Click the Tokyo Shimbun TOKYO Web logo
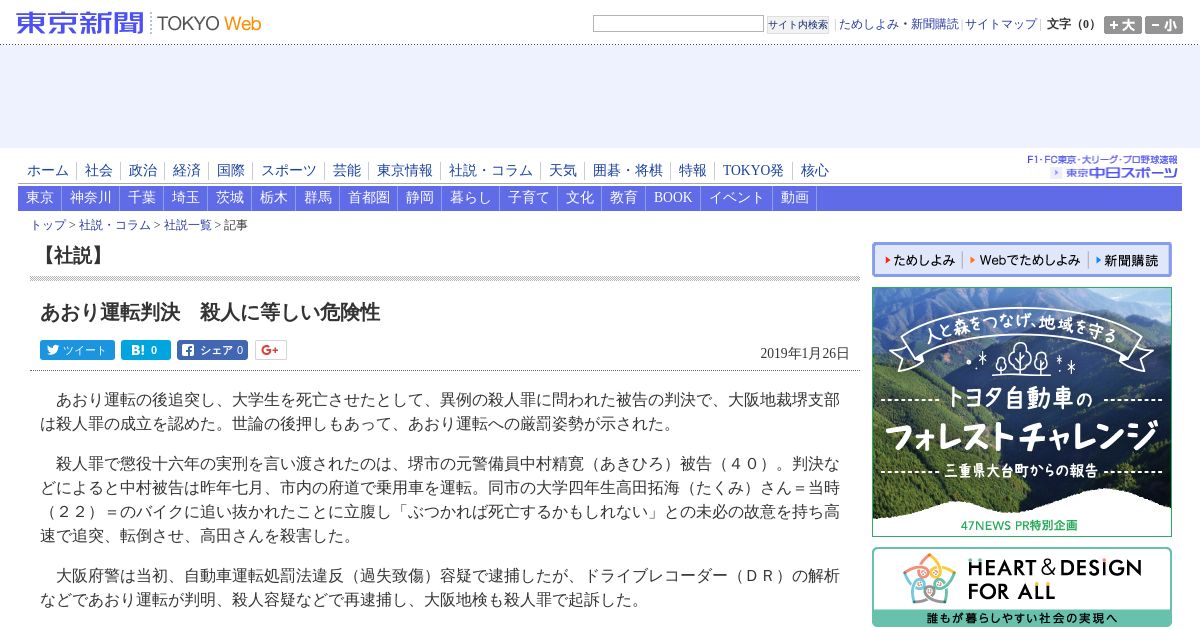 [139, 22]
